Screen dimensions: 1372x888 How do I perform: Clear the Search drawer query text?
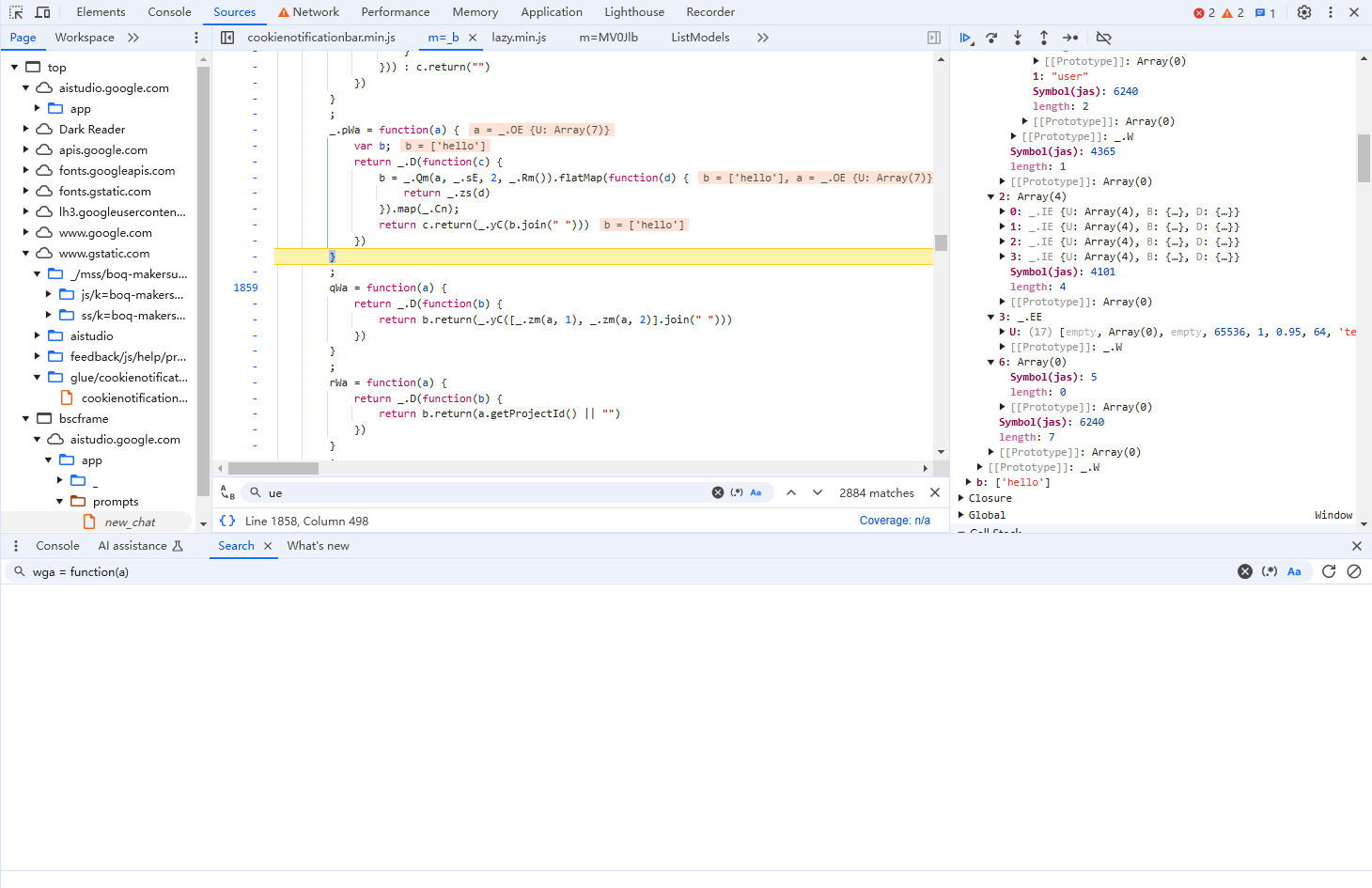pyautogui.click(x=1245, y=571)
